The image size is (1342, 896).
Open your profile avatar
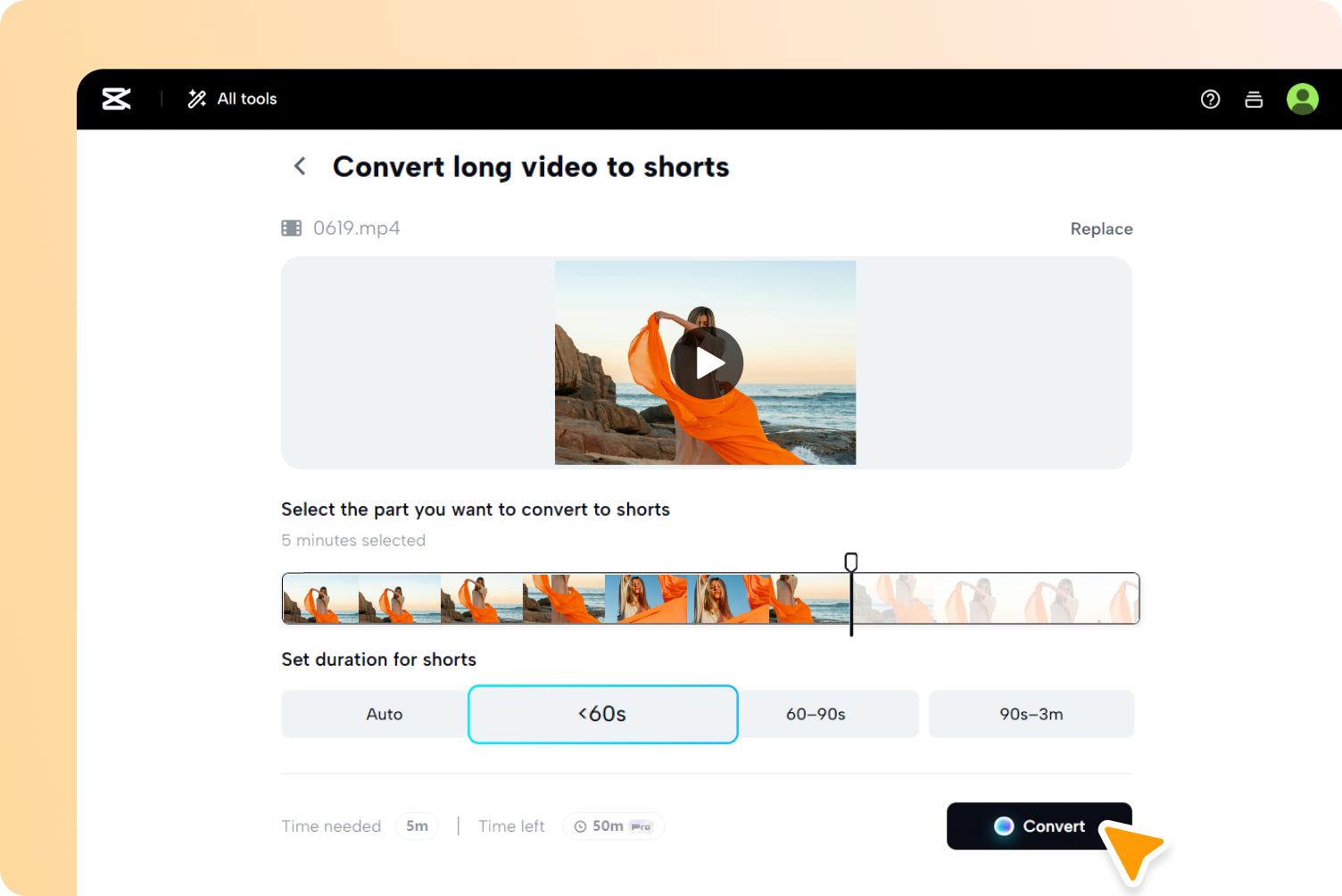pos(1302,99)
